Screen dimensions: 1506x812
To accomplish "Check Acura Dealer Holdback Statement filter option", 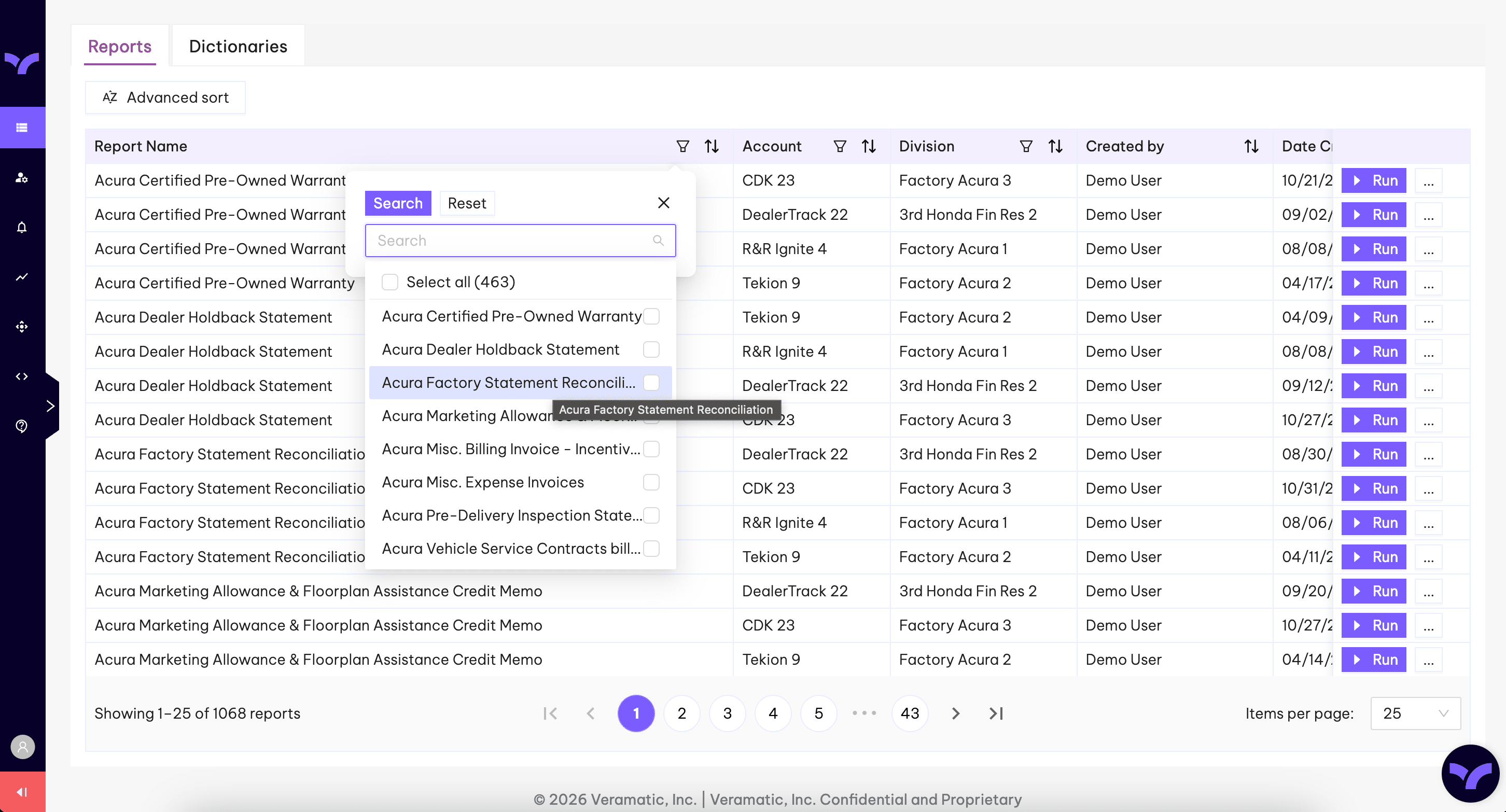I will tap(651, 349).
